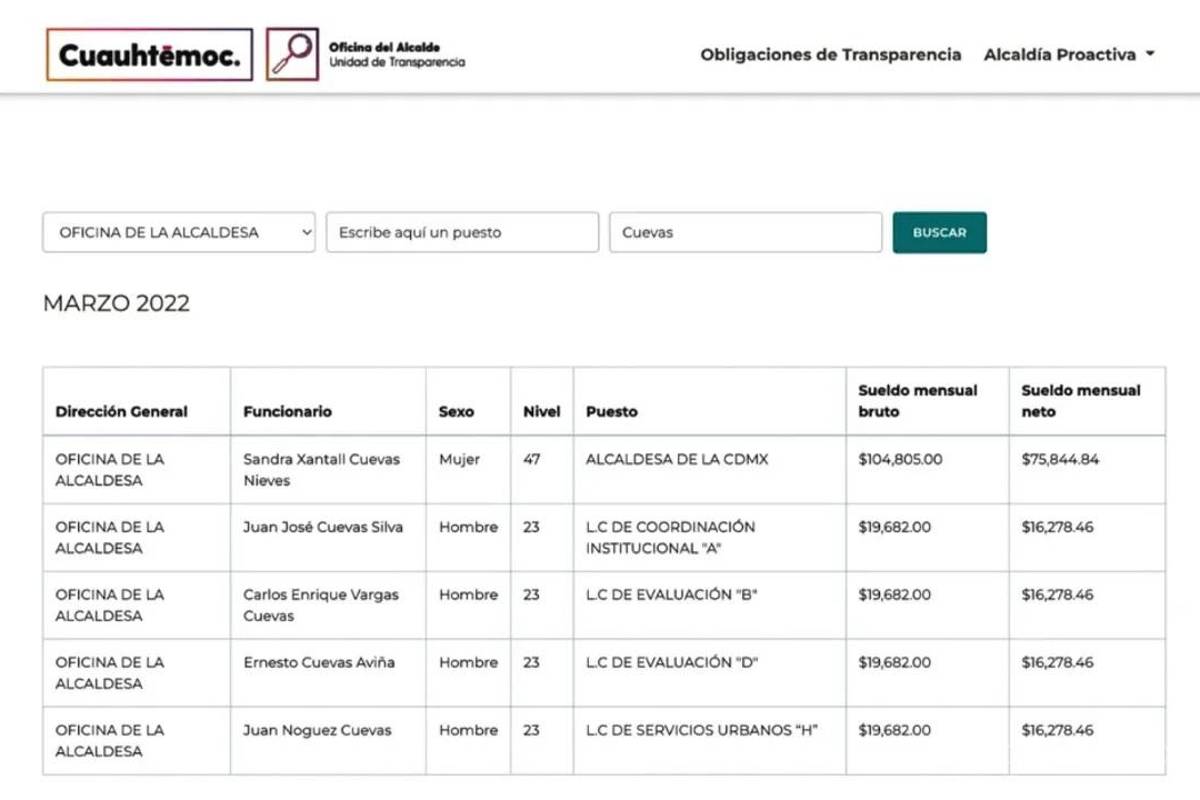Click the Nivel column header
This screenshot has height=800, width=1200.
point(541,411)
